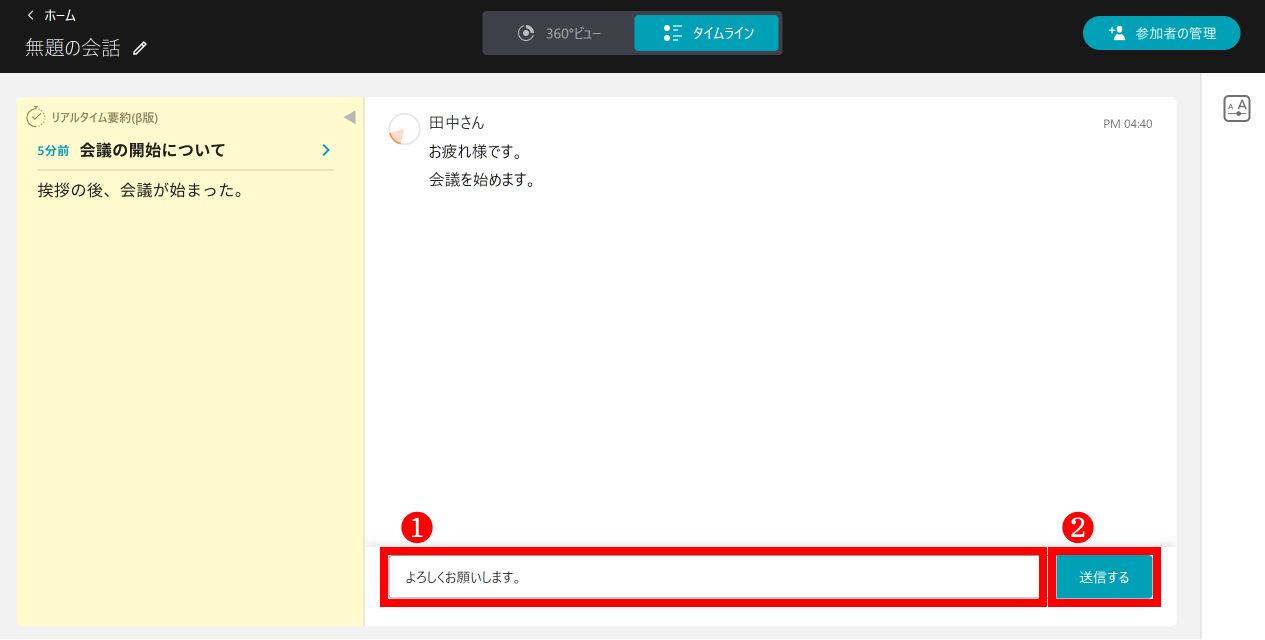The width and height of the screenshot is (1265, 640).
Task: Toggle font size adjustment panel open
Action: [1237, 107]
